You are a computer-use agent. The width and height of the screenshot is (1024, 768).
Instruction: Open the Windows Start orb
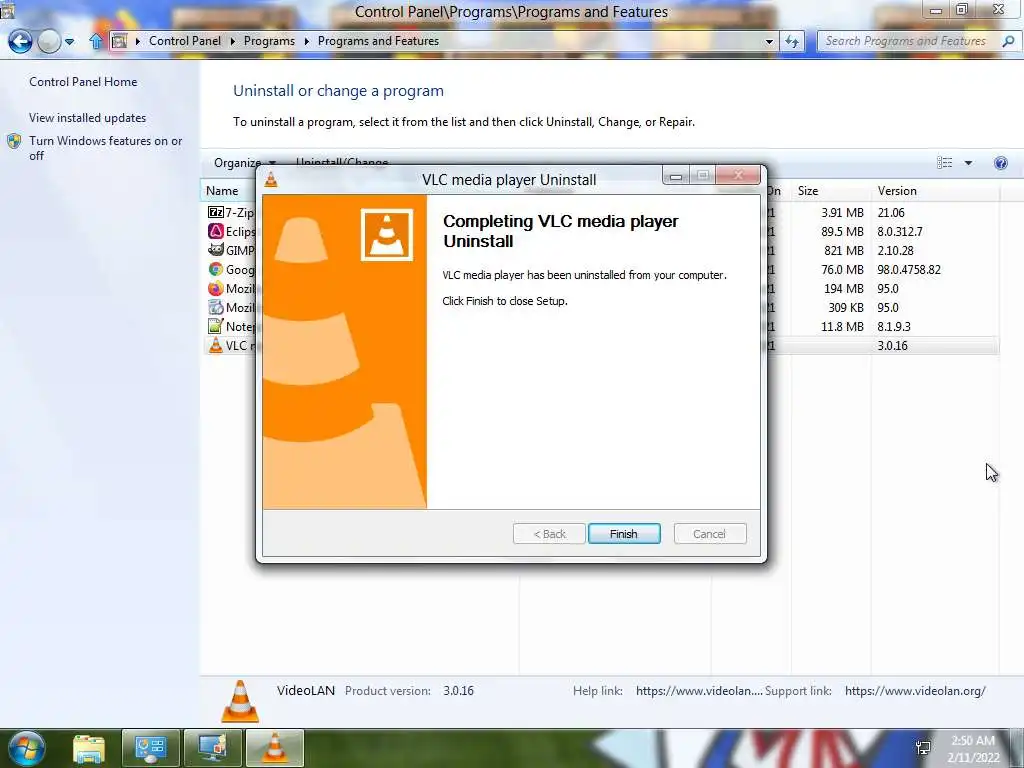(26, 748)
